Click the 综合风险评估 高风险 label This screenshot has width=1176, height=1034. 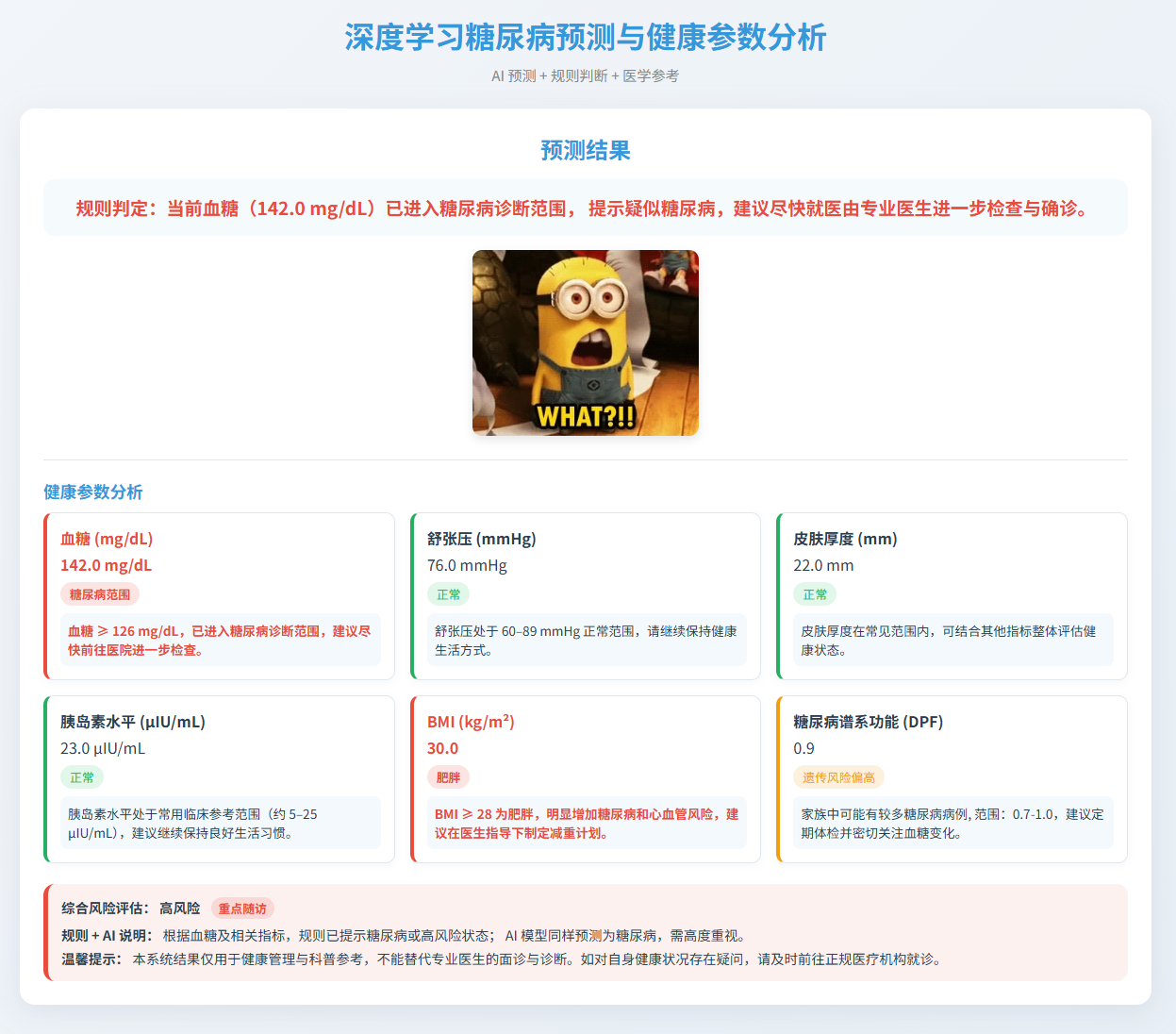131,909
